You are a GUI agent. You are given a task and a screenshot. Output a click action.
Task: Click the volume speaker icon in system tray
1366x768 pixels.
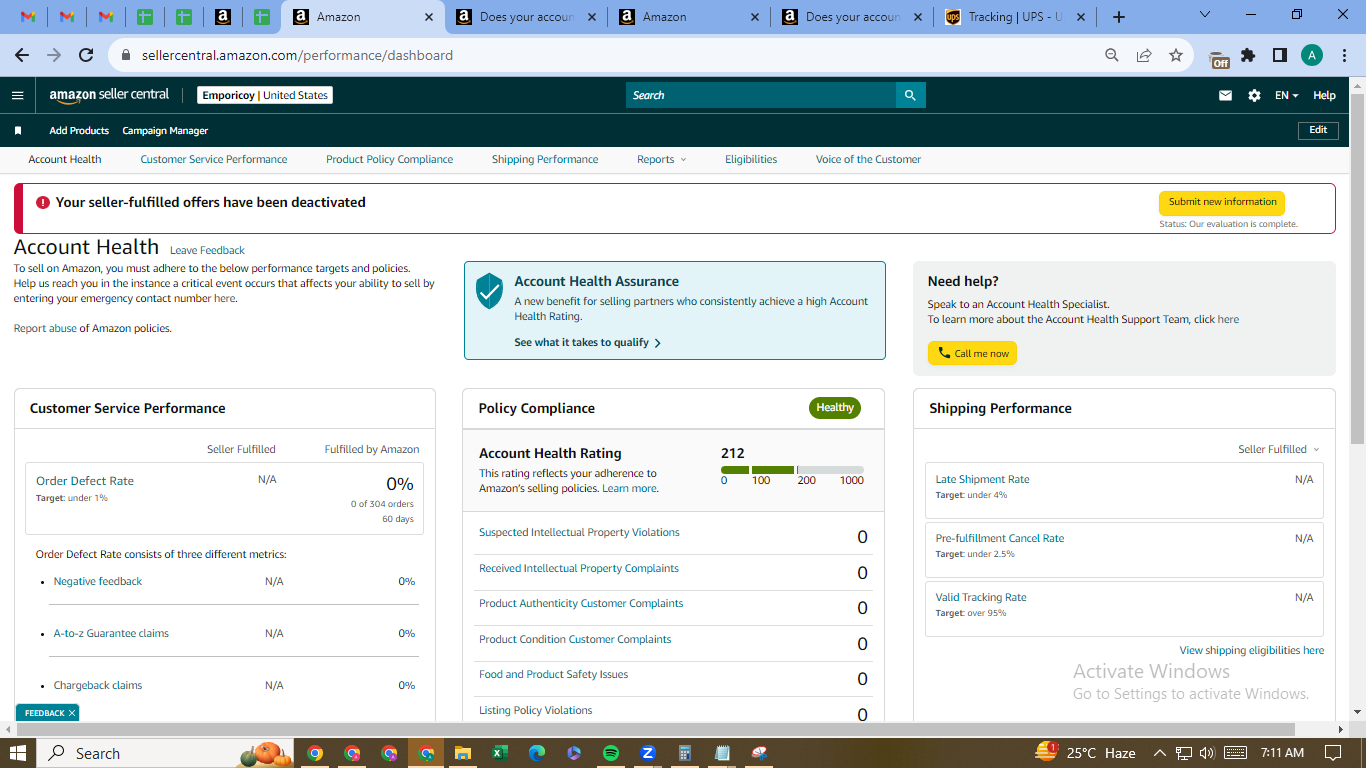click(x=1207, y=753)
